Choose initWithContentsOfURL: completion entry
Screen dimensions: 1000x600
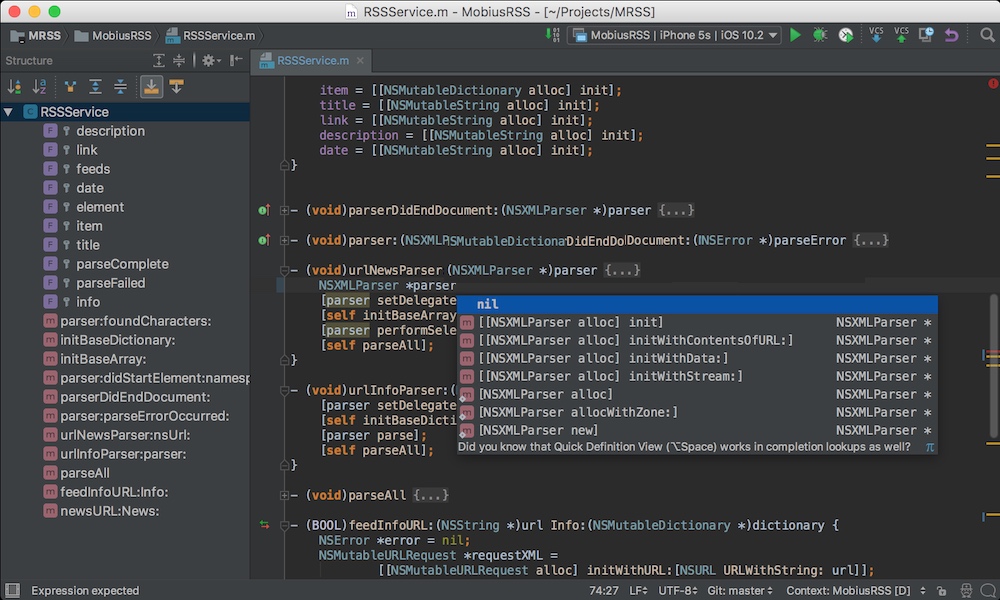click(x=697, y=340)
